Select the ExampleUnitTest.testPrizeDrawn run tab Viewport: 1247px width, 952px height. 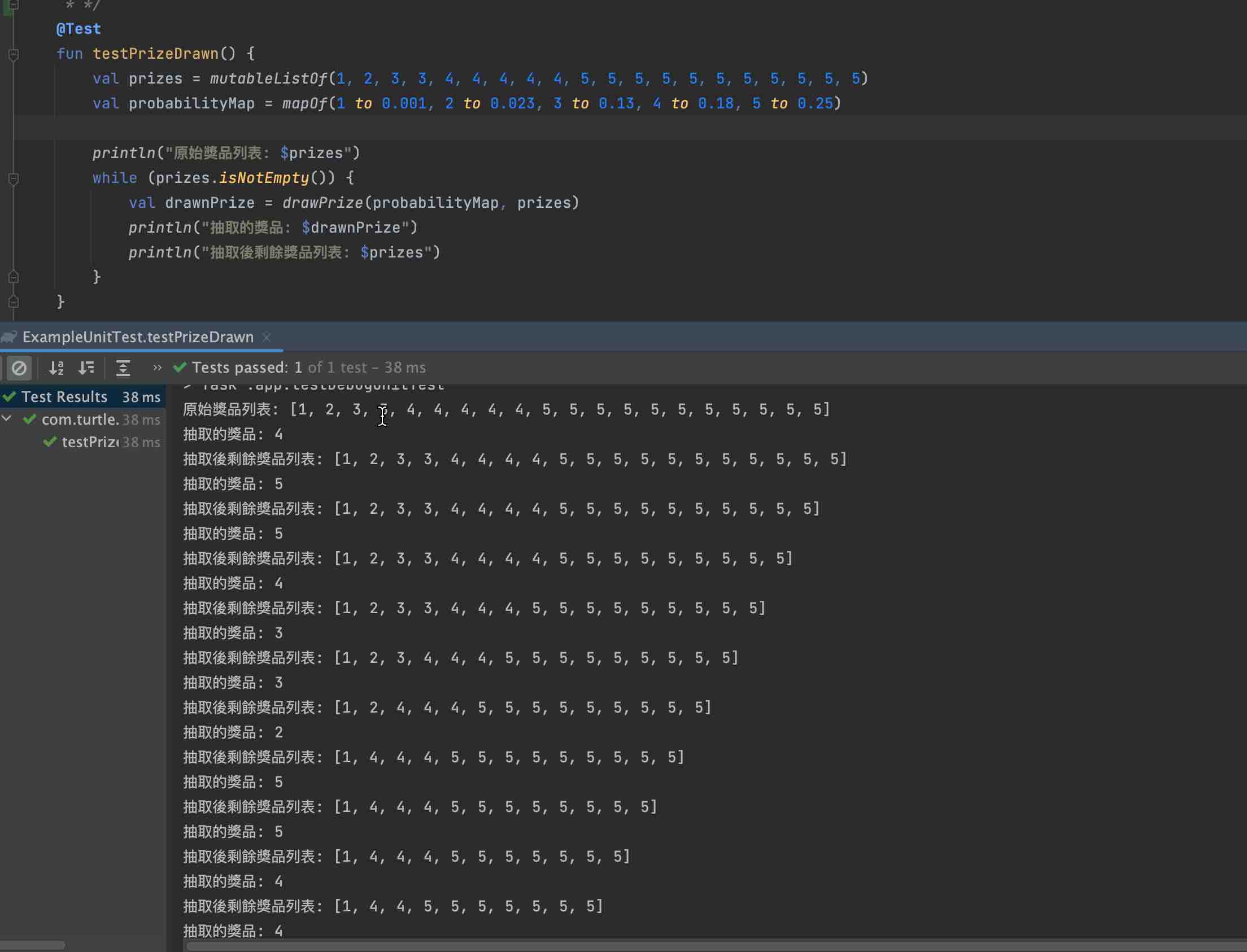click(138, 337)
